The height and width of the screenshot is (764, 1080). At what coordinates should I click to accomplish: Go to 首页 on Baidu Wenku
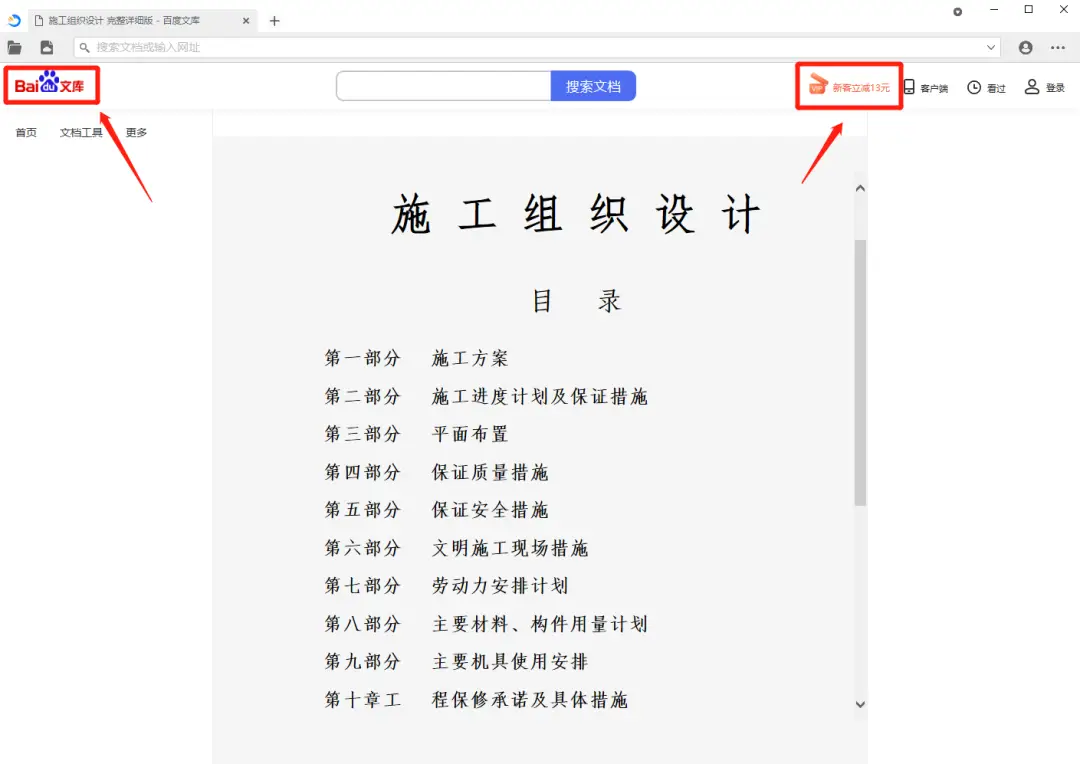pyautogui.click(x=25, y=131)
